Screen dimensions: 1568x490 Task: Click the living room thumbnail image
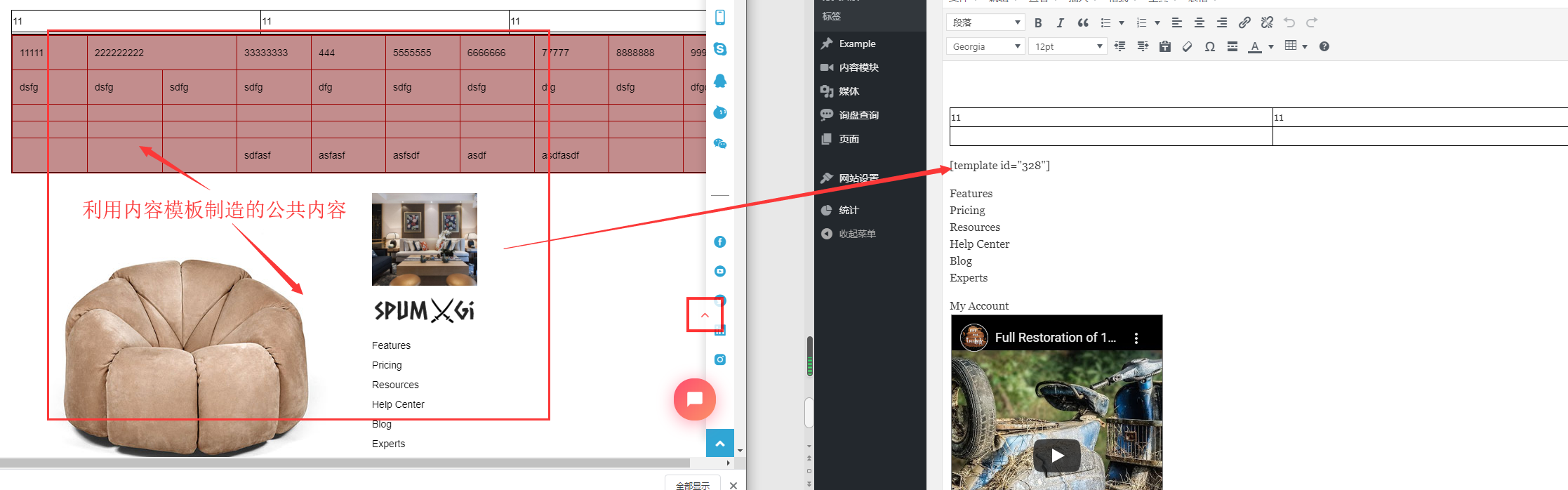point(425,239)
